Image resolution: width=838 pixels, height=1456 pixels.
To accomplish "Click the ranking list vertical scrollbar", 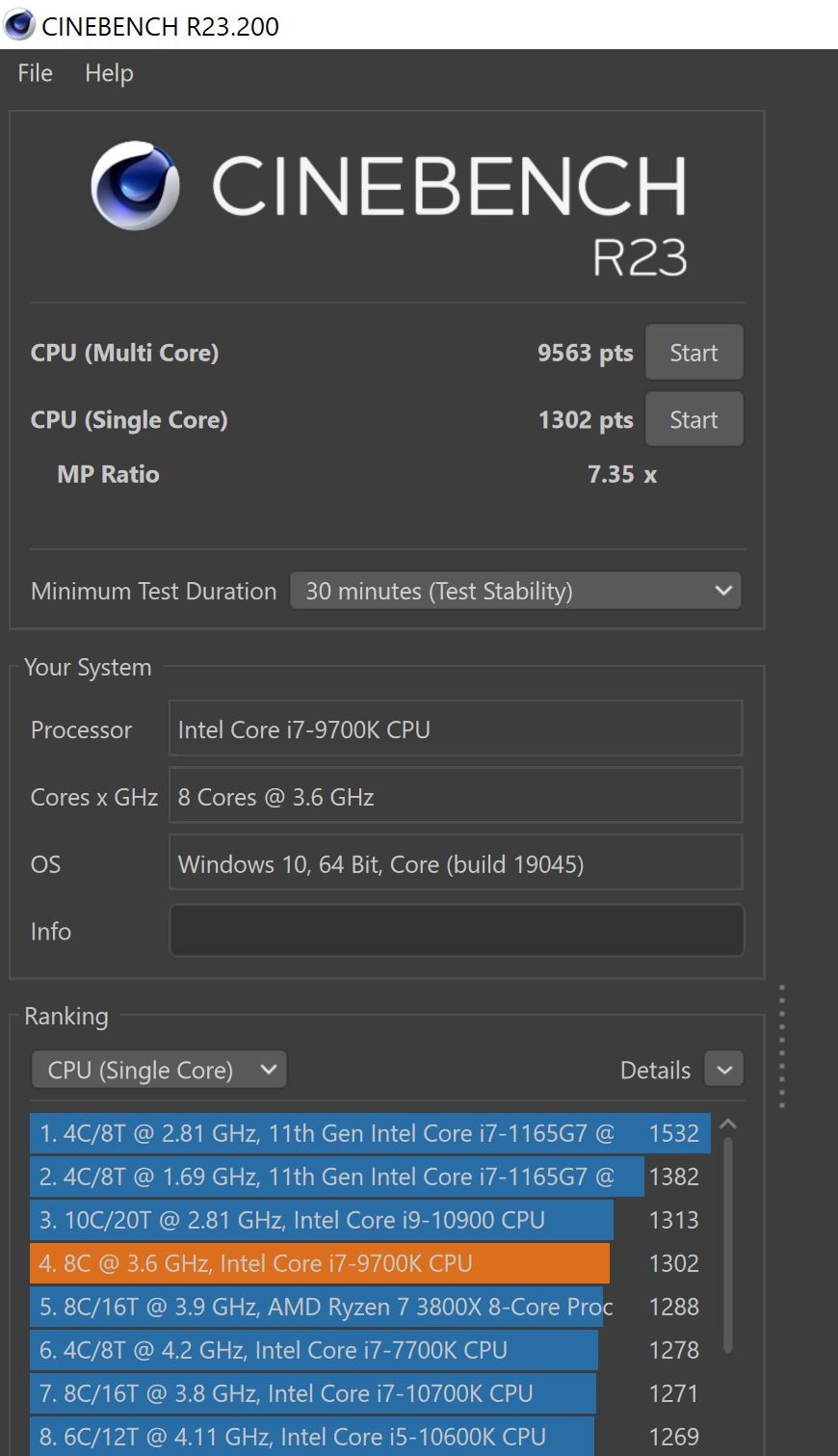I will click(728, 1243).
